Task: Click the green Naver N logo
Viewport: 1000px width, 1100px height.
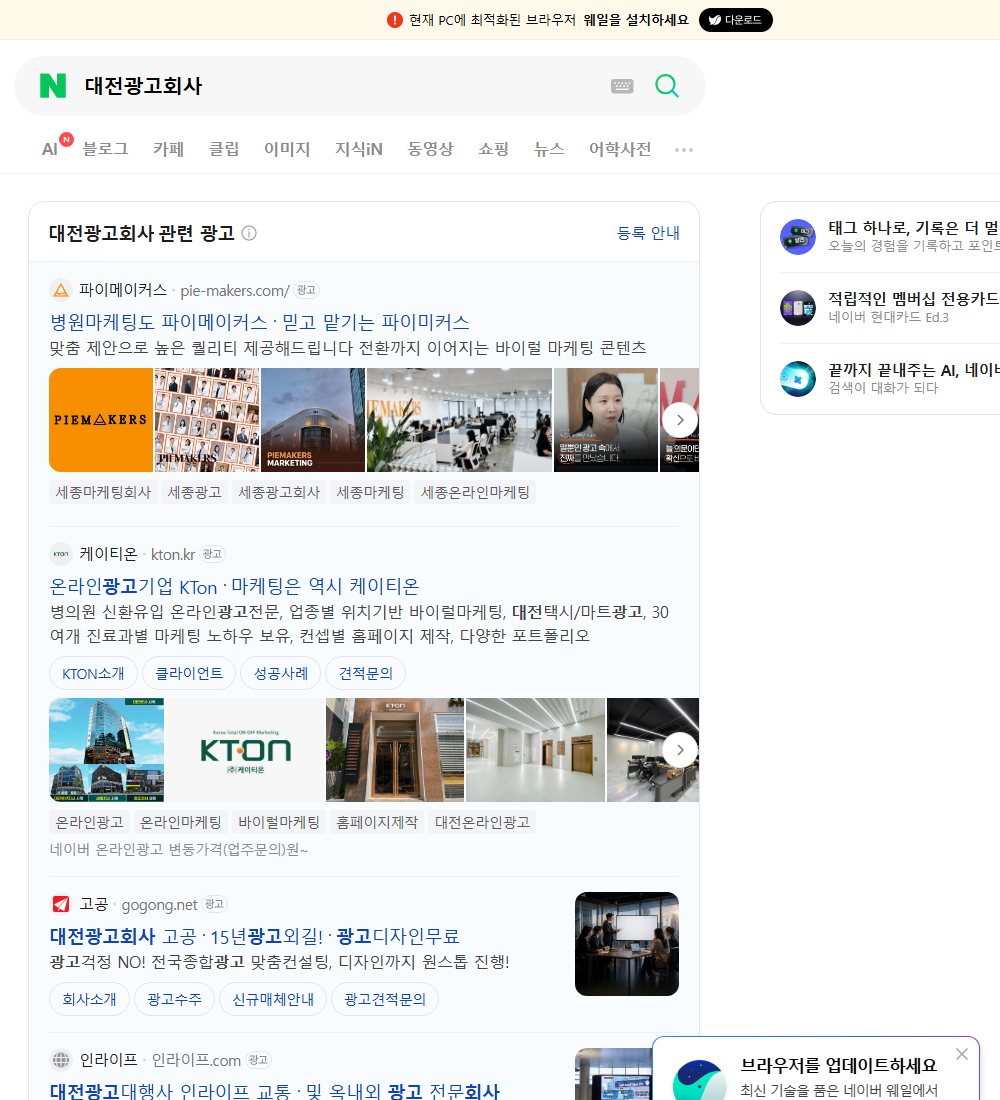Action: 53,86
